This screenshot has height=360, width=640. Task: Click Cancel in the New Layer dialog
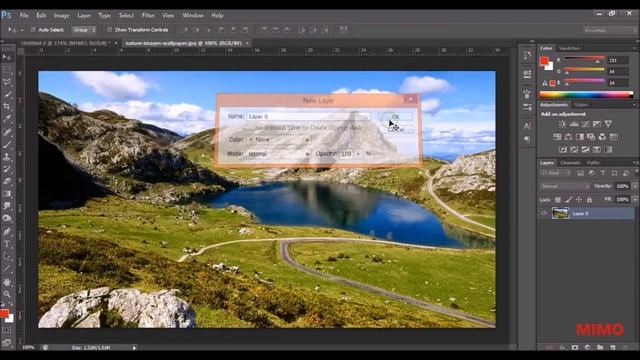(395, 129)
